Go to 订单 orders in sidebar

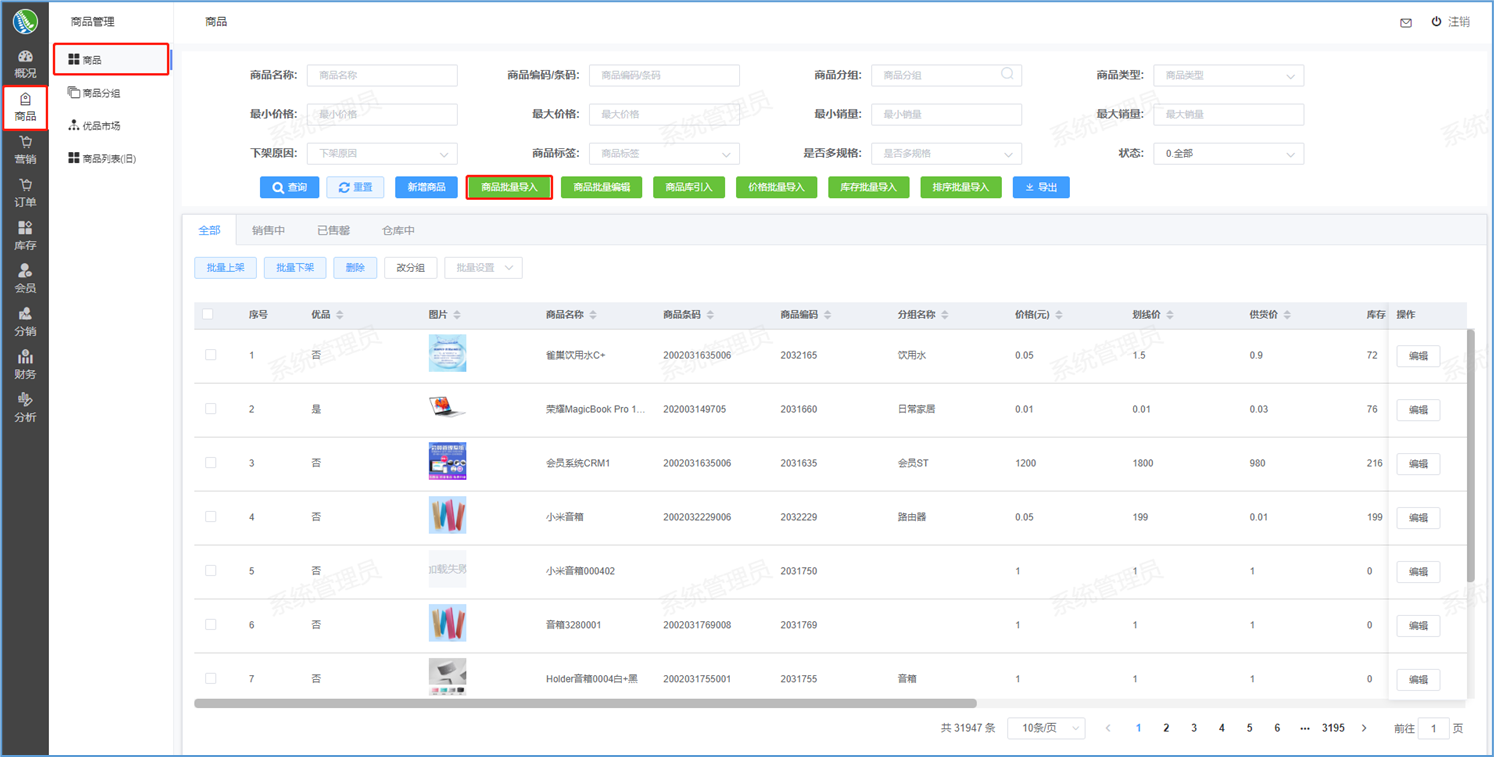tap(25, 193)
